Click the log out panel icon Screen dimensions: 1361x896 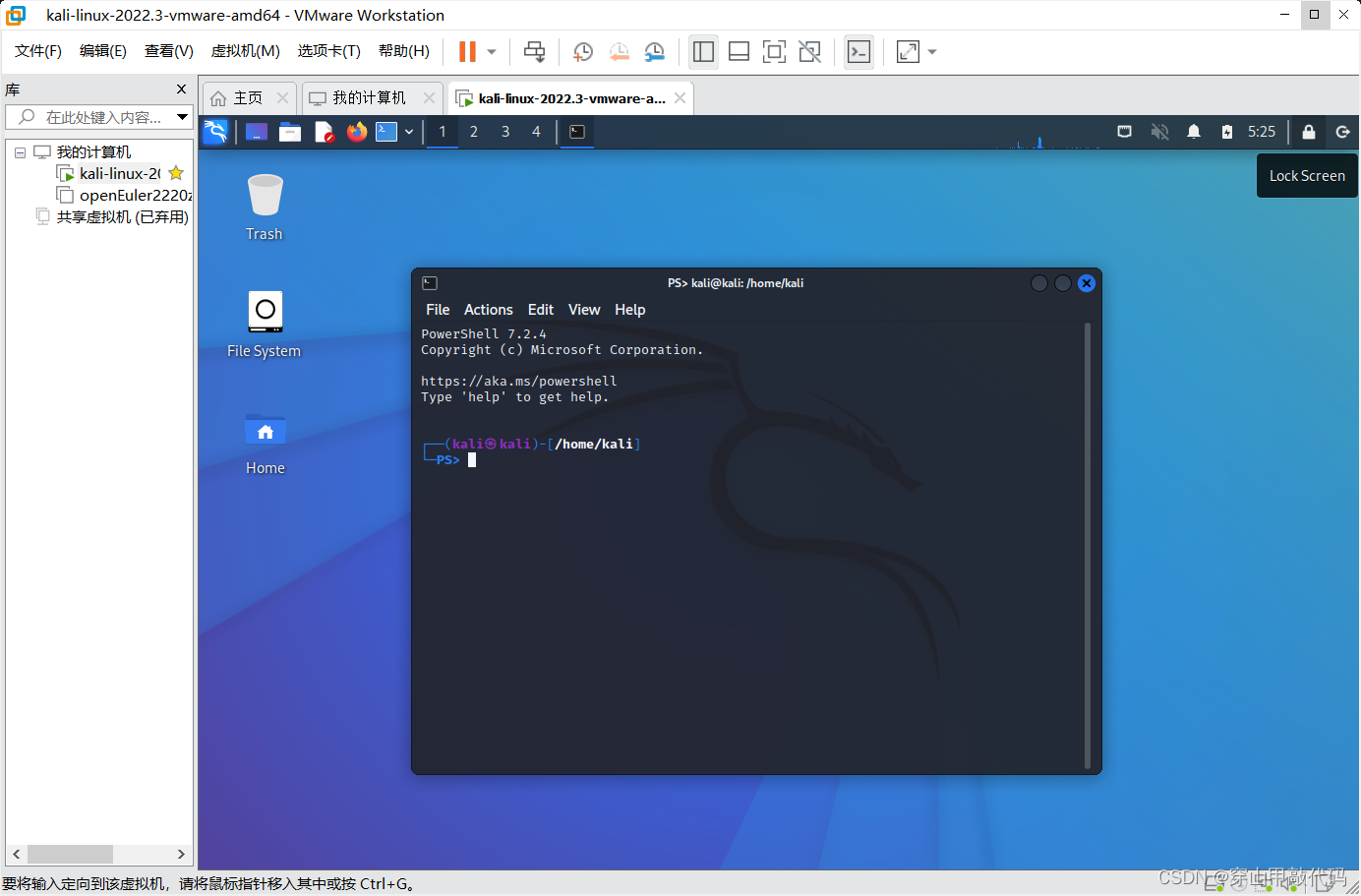click(1342, 132)
